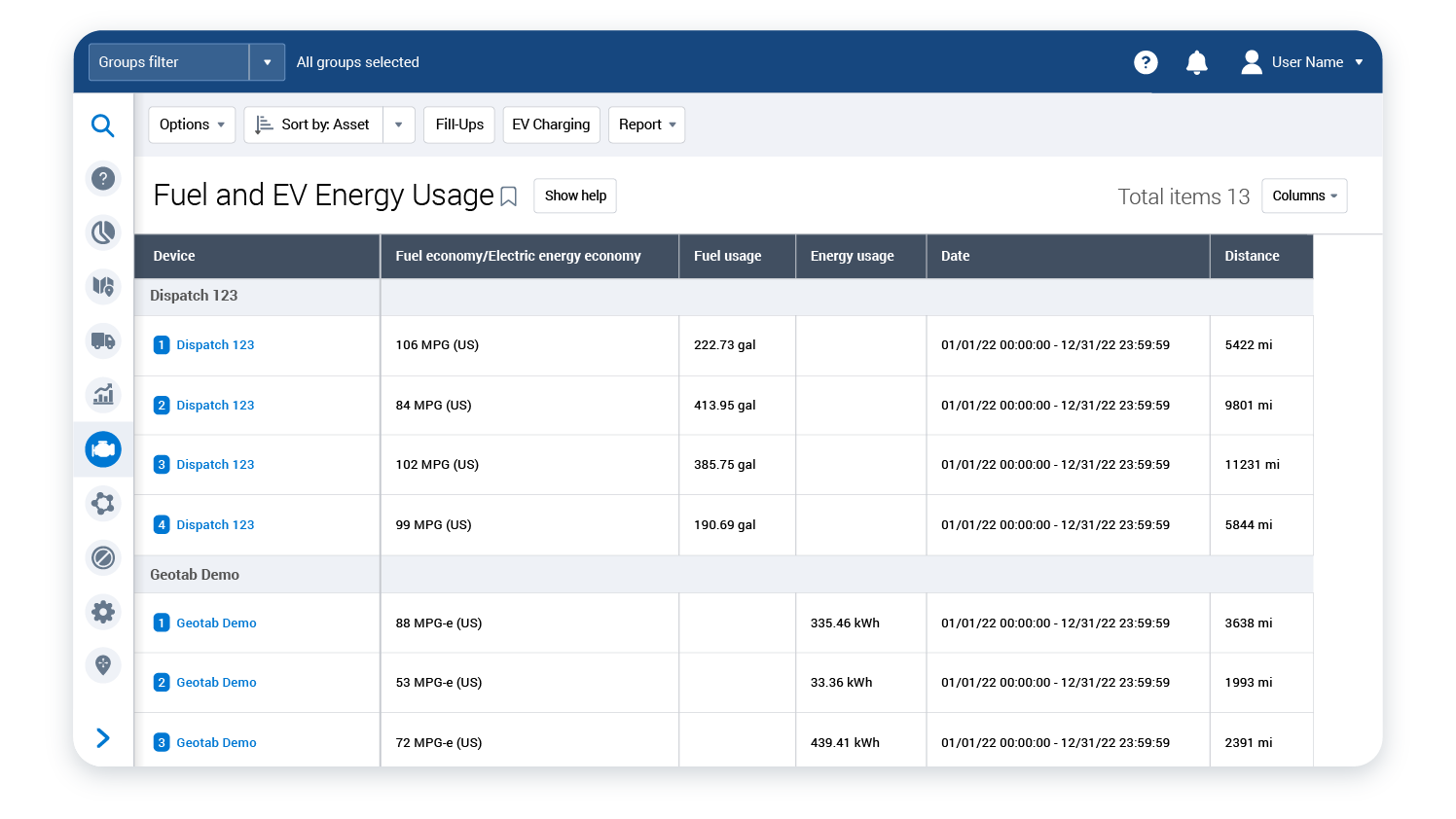
Task: Click the Distance column header
Action: pos(1261,256)
